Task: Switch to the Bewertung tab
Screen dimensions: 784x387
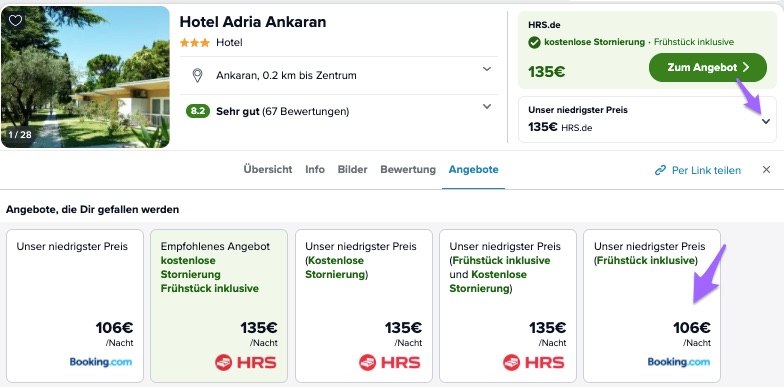Action: point(408,170)
